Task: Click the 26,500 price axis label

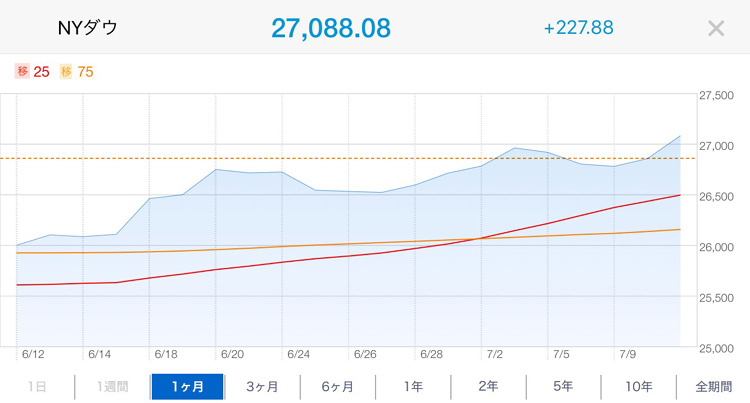Action: (x=716, y=196)
